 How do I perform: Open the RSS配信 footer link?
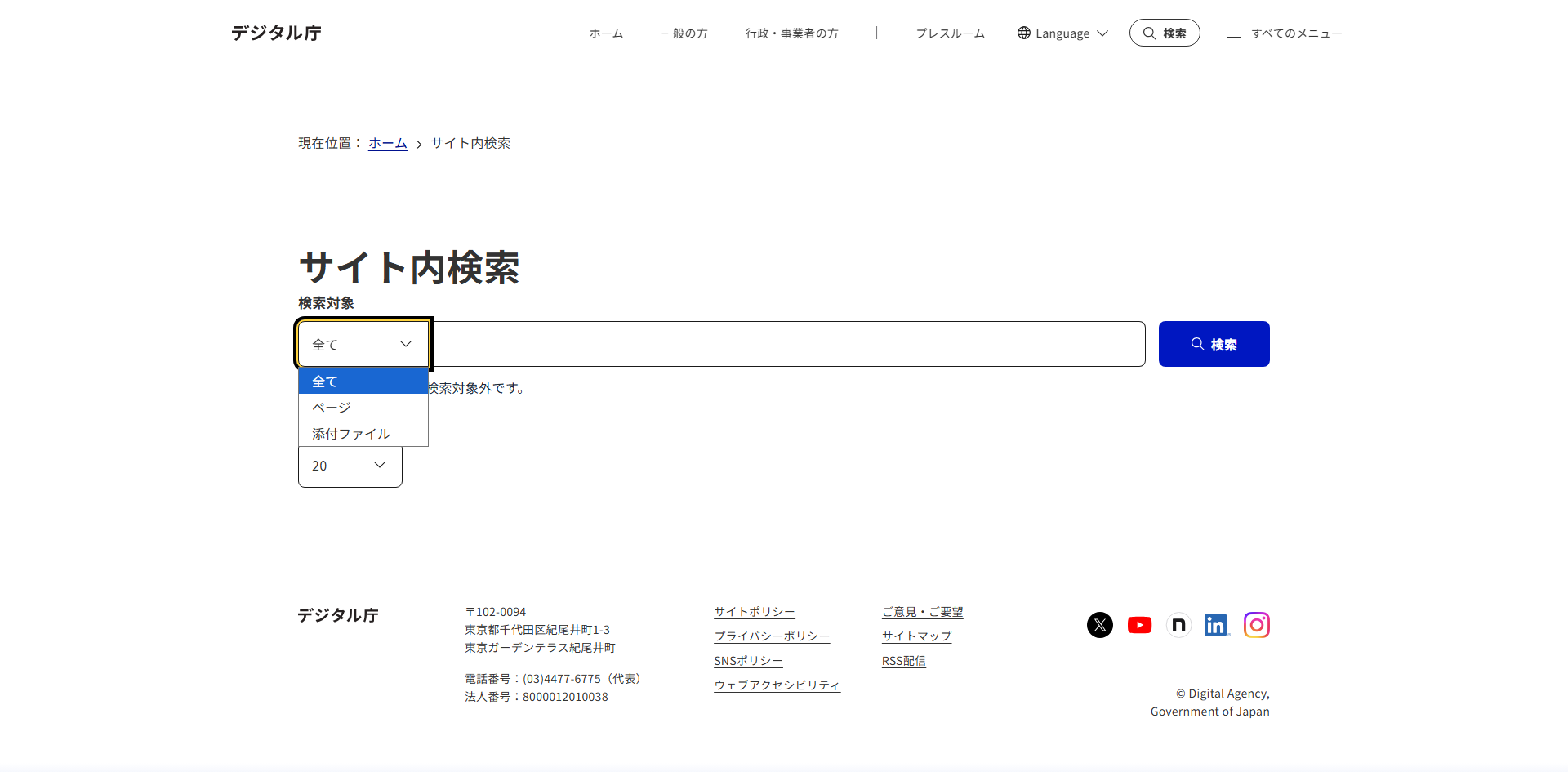(x=904, y=661)
